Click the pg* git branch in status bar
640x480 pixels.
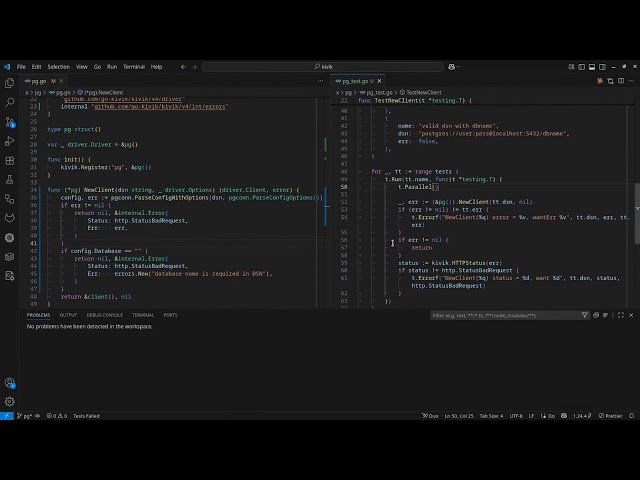point(24,416)
